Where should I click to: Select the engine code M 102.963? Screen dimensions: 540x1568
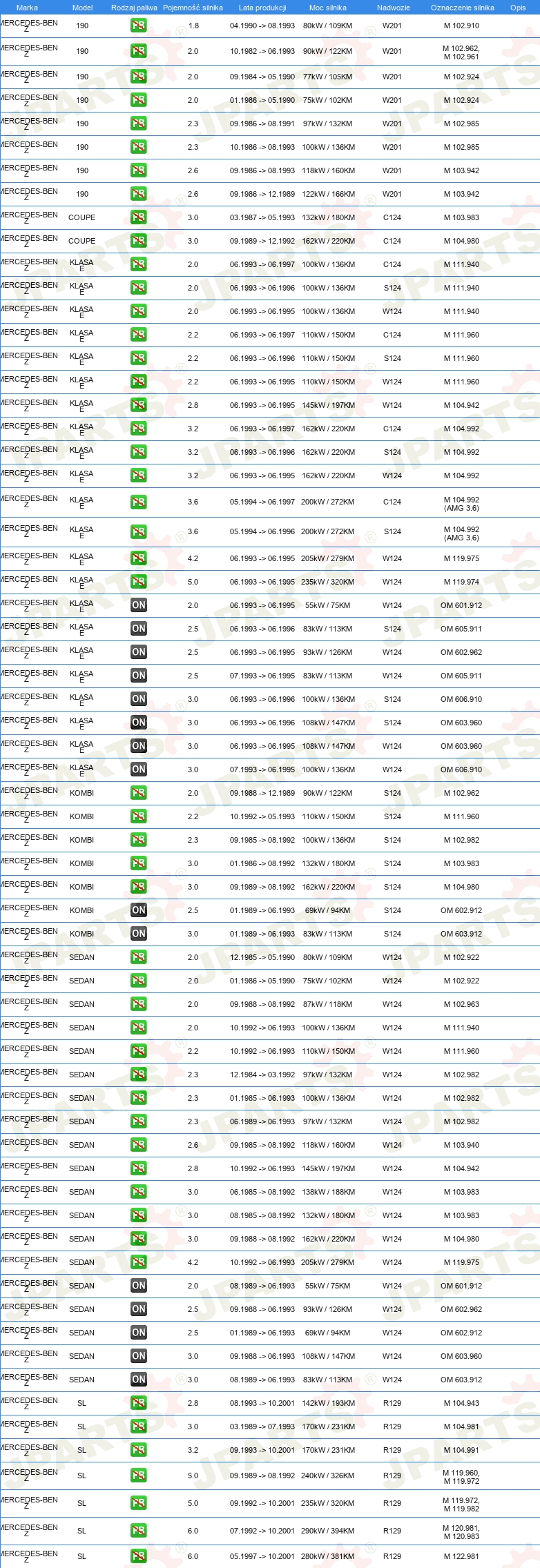point(461,1004)
